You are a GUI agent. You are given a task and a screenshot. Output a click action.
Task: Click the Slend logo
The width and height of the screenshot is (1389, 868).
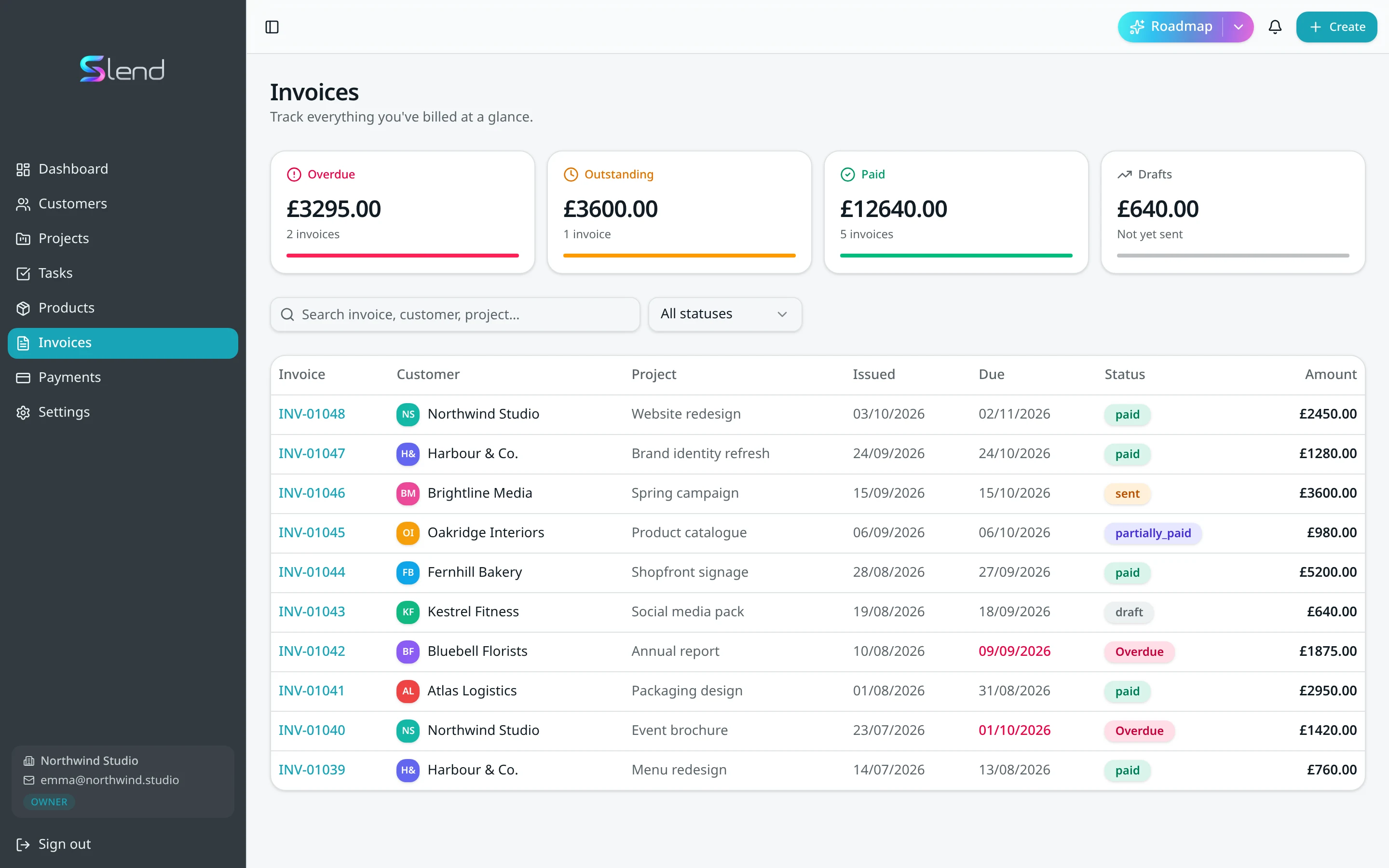pyautogui.click(x=122, y=69)
